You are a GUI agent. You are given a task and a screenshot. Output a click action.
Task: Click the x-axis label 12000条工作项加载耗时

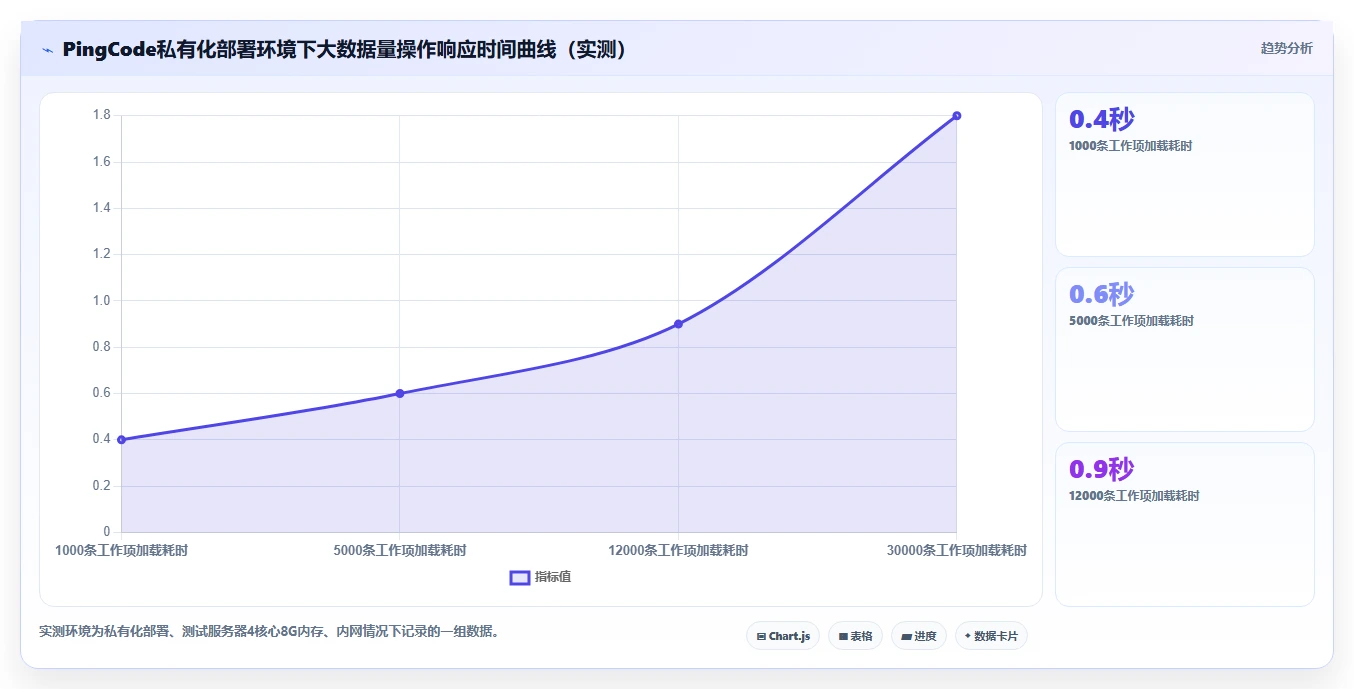point(678,551)
